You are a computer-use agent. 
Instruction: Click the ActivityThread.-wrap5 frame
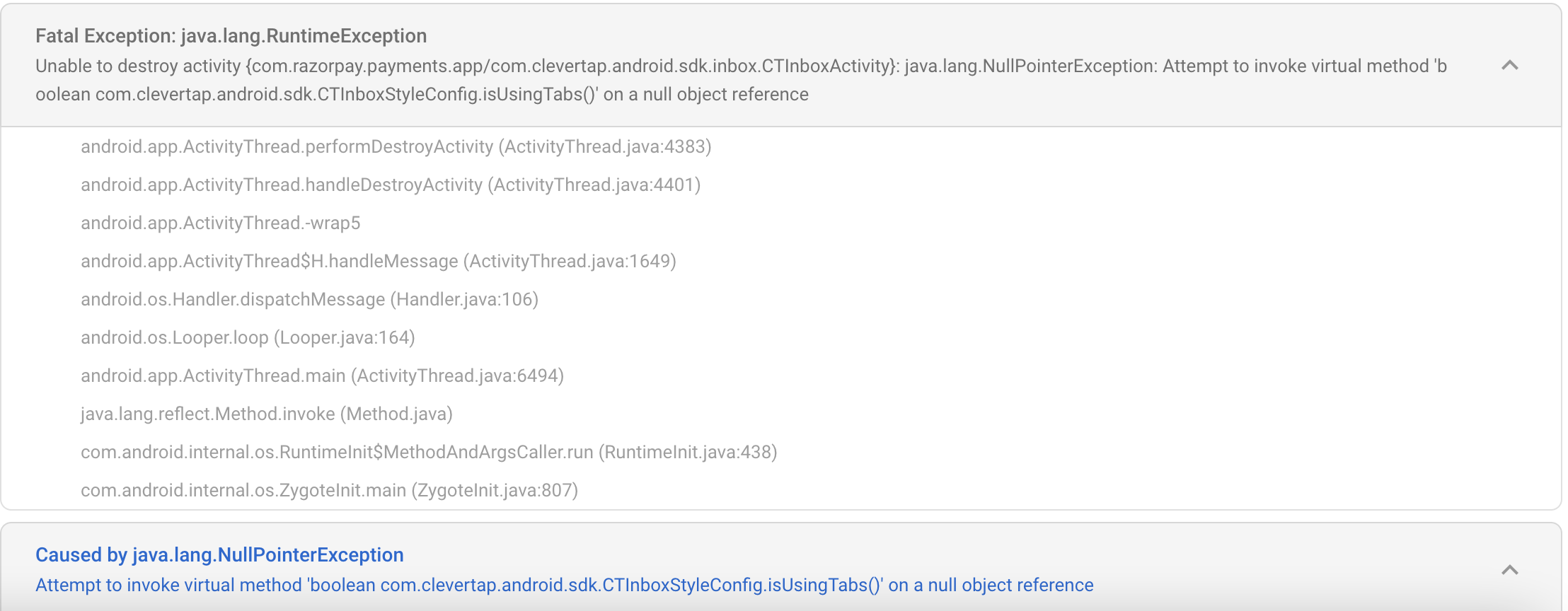tap(220, 223)
